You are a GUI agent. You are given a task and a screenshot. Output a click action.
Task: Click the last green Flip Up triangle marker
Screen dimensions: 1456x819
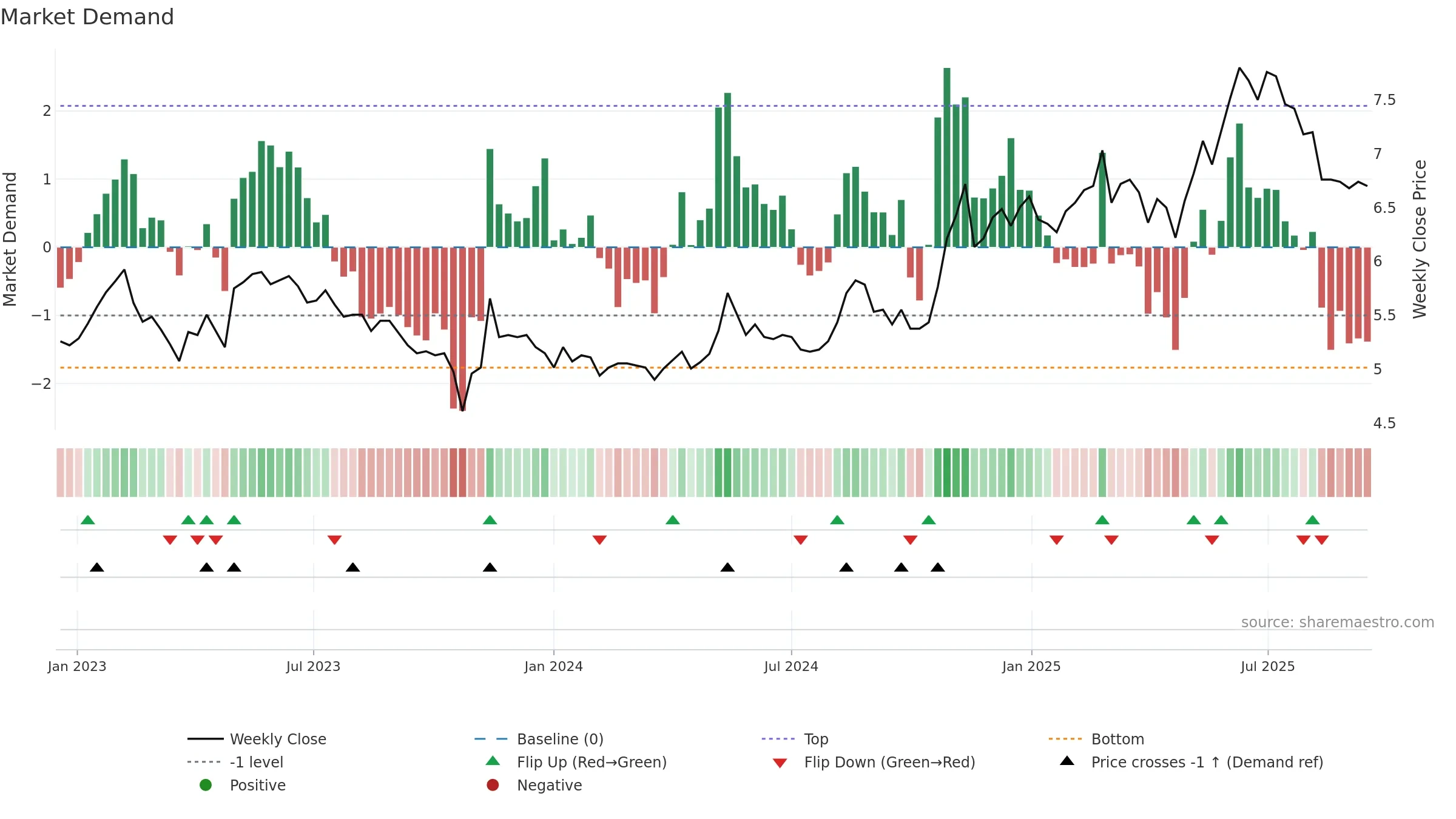pos(1312,520)
